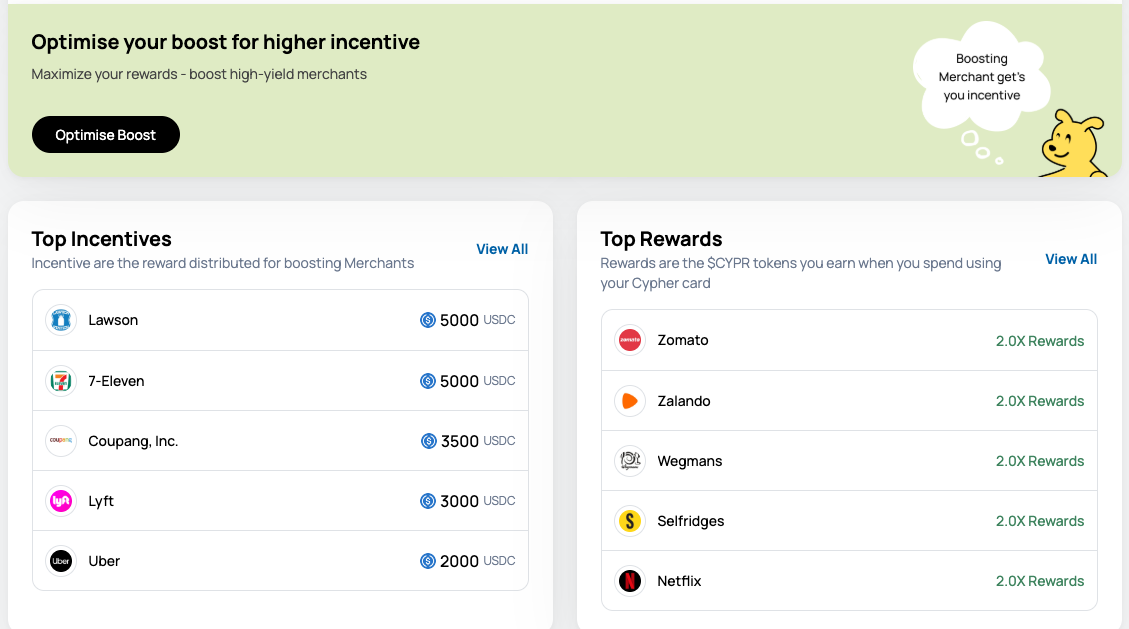The height and width of the screenshot is (629, 1129).
Task: Click the Lyft 3000 USDC amount
Action: pyautogui.click(x=467, y=501)
